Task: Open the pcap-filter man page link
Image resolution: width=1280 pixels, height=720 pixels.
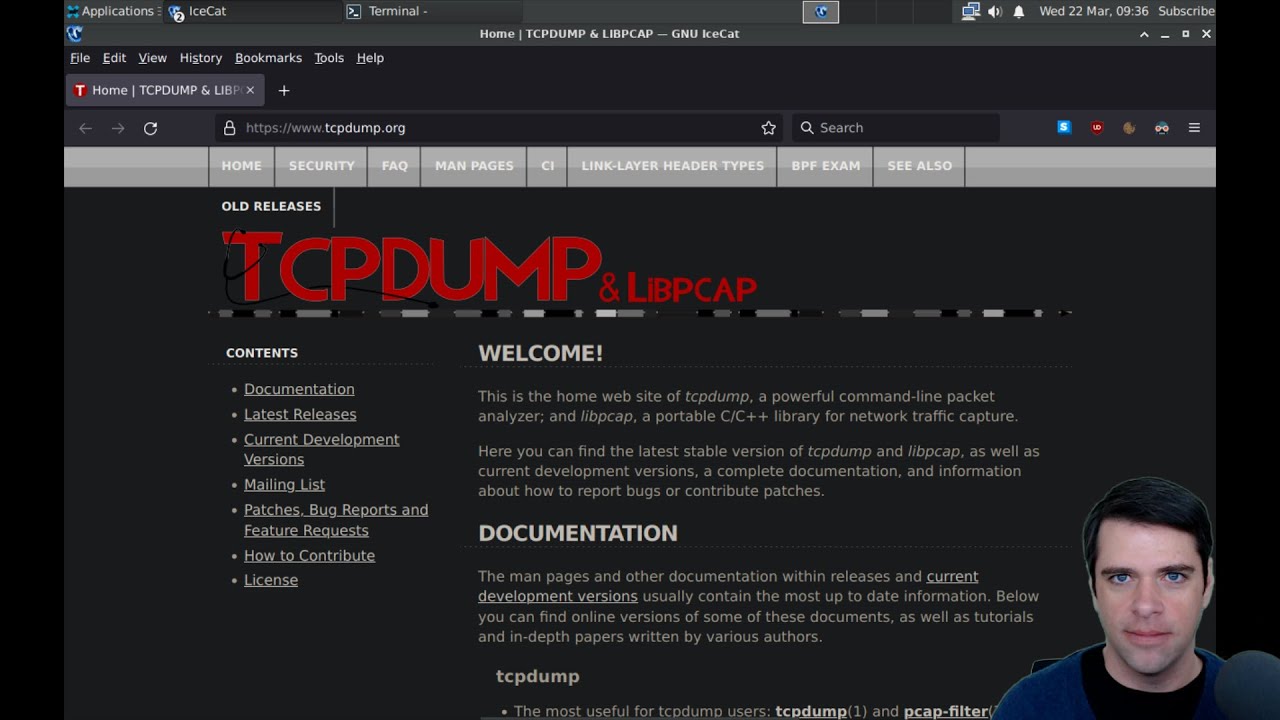Action: [946, 711]
